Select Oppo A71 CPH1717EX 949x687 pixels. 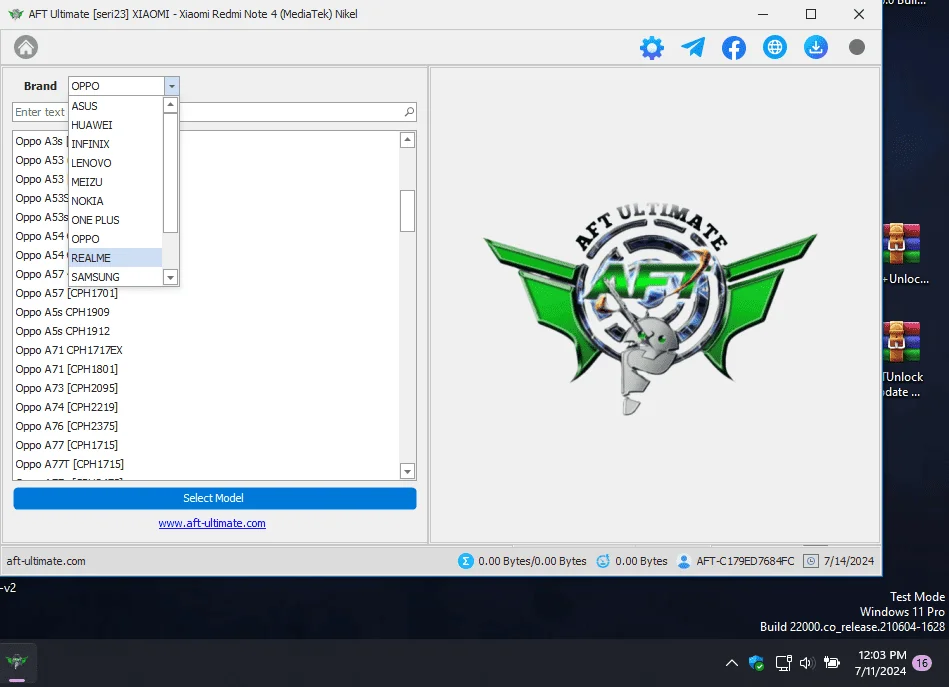point(206,350)
